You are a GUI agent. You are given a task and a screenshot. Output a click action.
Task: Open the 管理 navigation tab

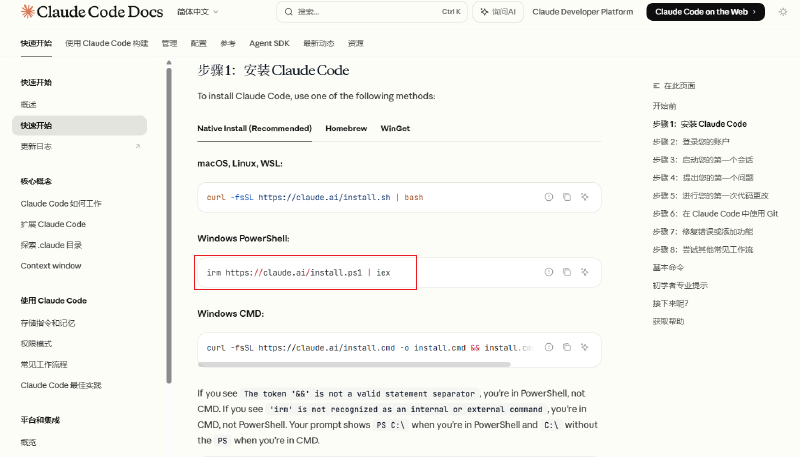[x=169, y=43]
